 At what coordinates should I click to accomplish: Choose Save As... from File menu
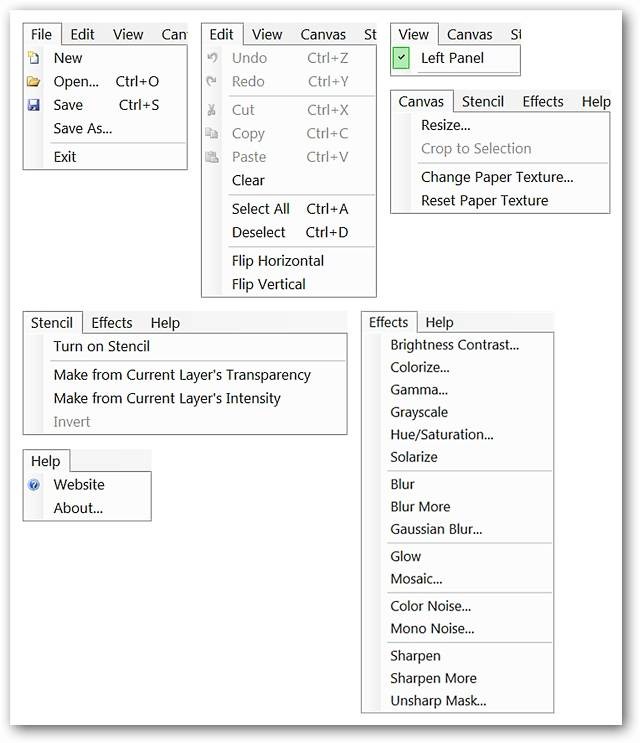pyautogui.click(x=83, y=128)
